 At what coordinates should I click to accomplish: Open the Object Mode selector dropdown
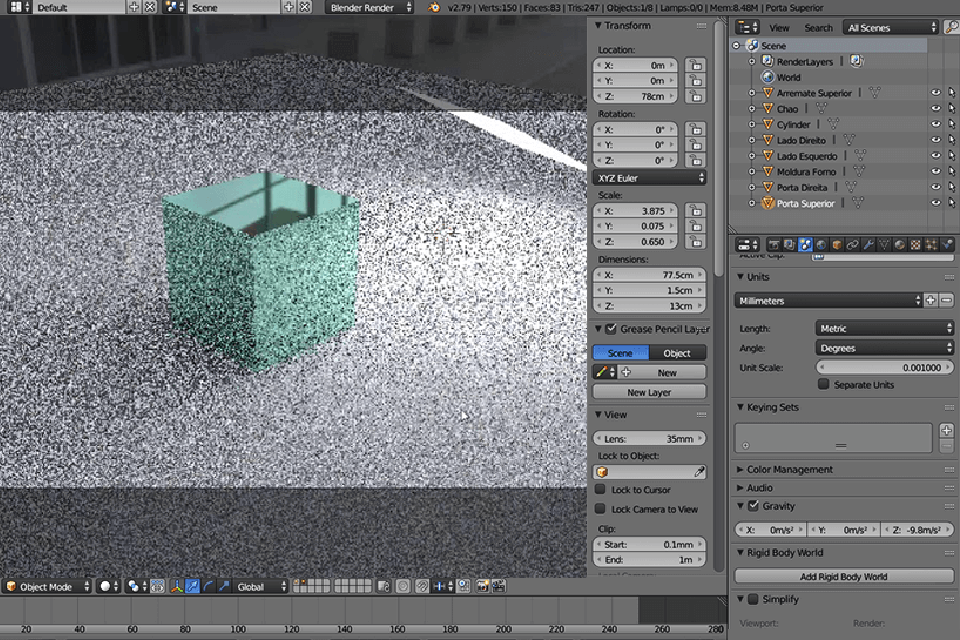(46, 587)
